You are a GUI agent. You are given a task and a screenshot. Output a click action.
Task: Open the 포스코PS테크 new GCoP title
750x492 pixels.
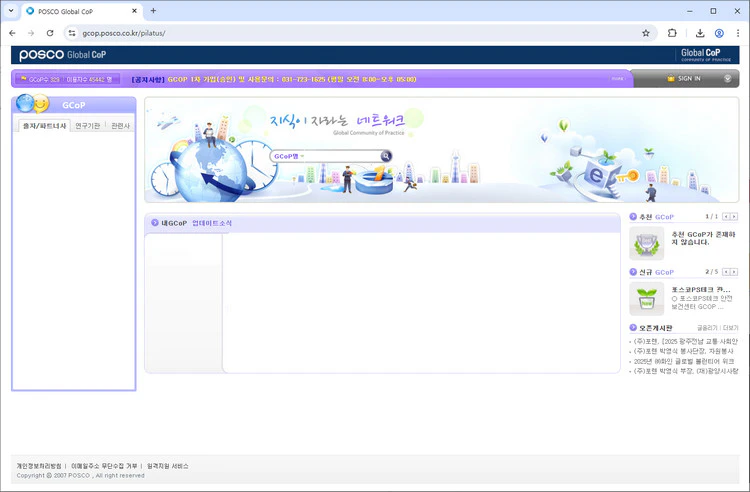pos(701,290)
